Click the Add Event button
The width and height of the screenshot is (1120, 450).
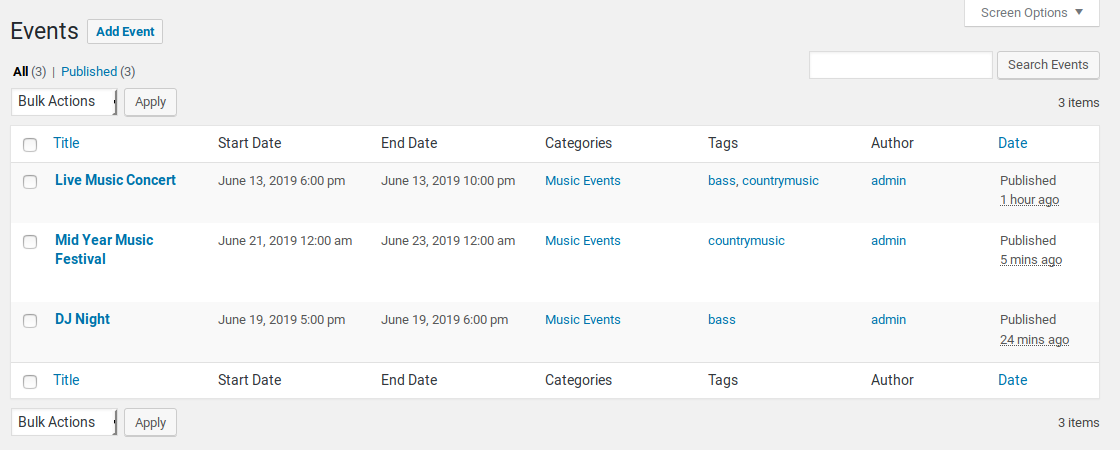125,31
